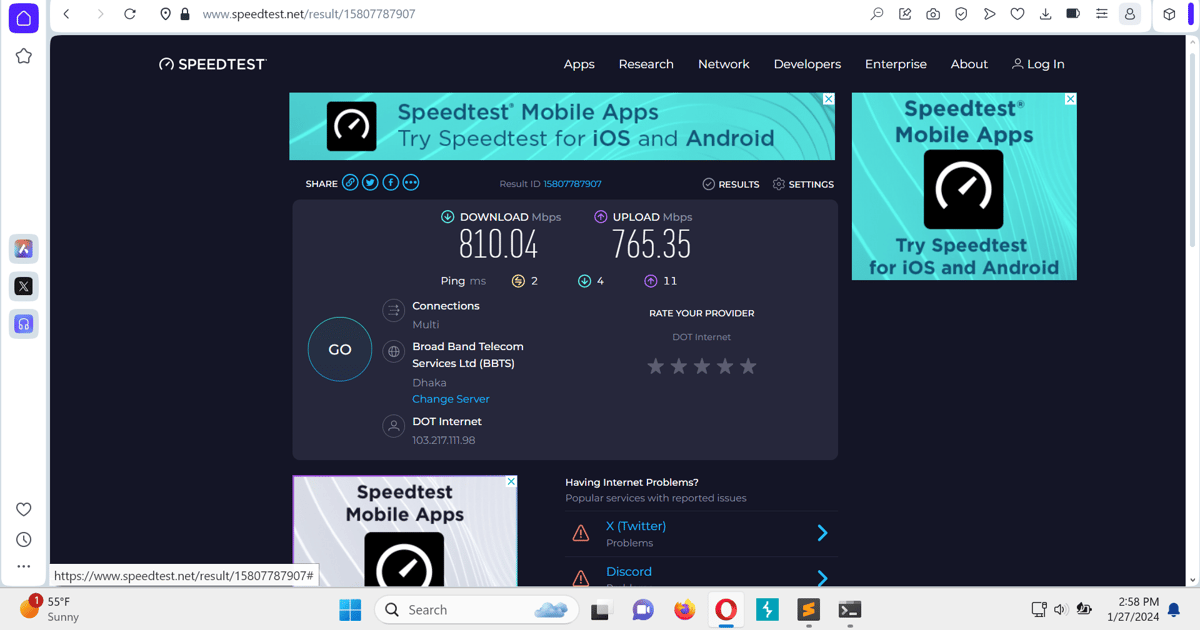View the RESULTS history
The width and height of the screenshot is (1200, 630).
point(731,184)
